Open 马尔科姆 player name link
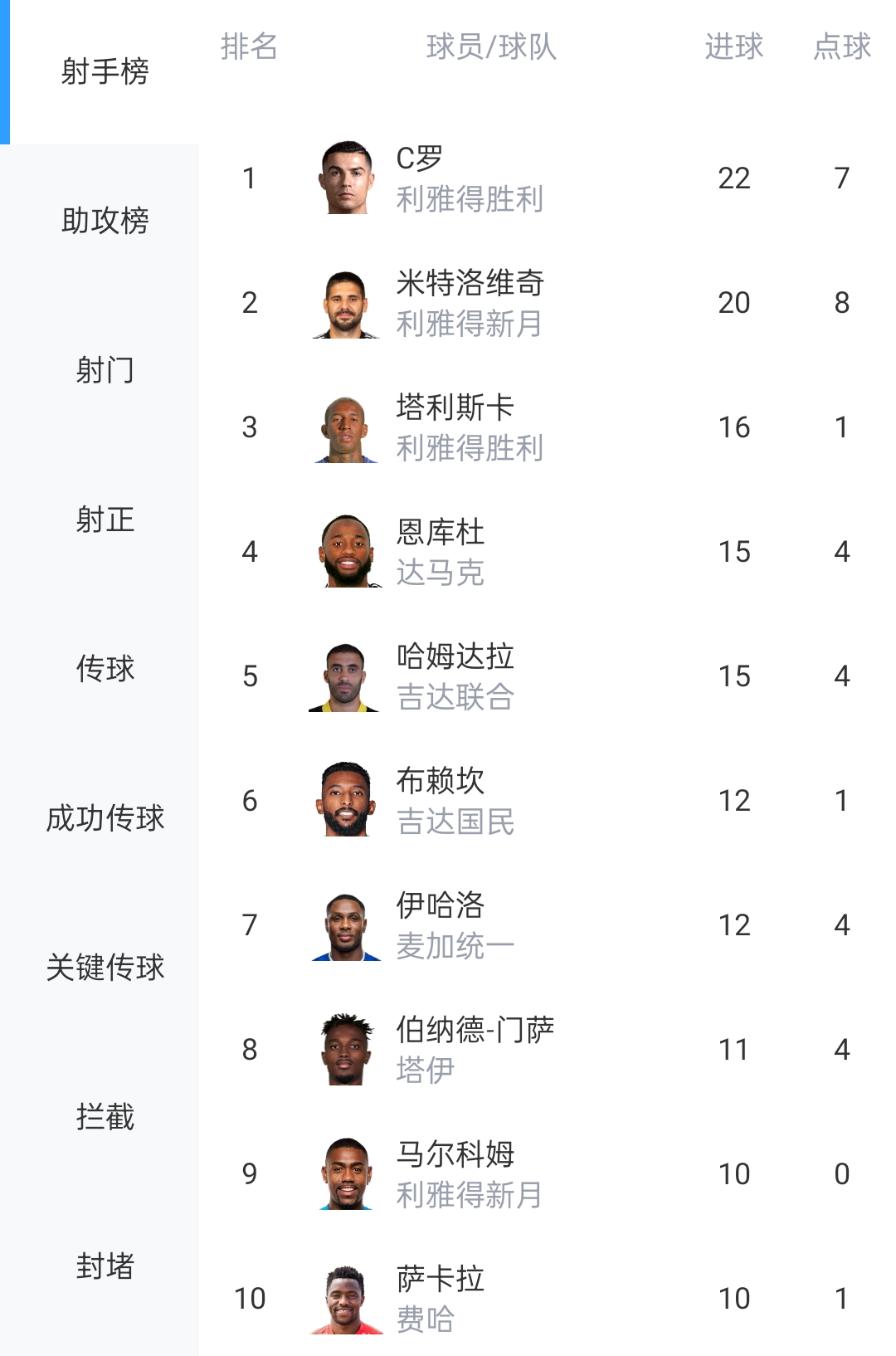The height and width of the screenshot is (1356, 896). point(455,1154)
